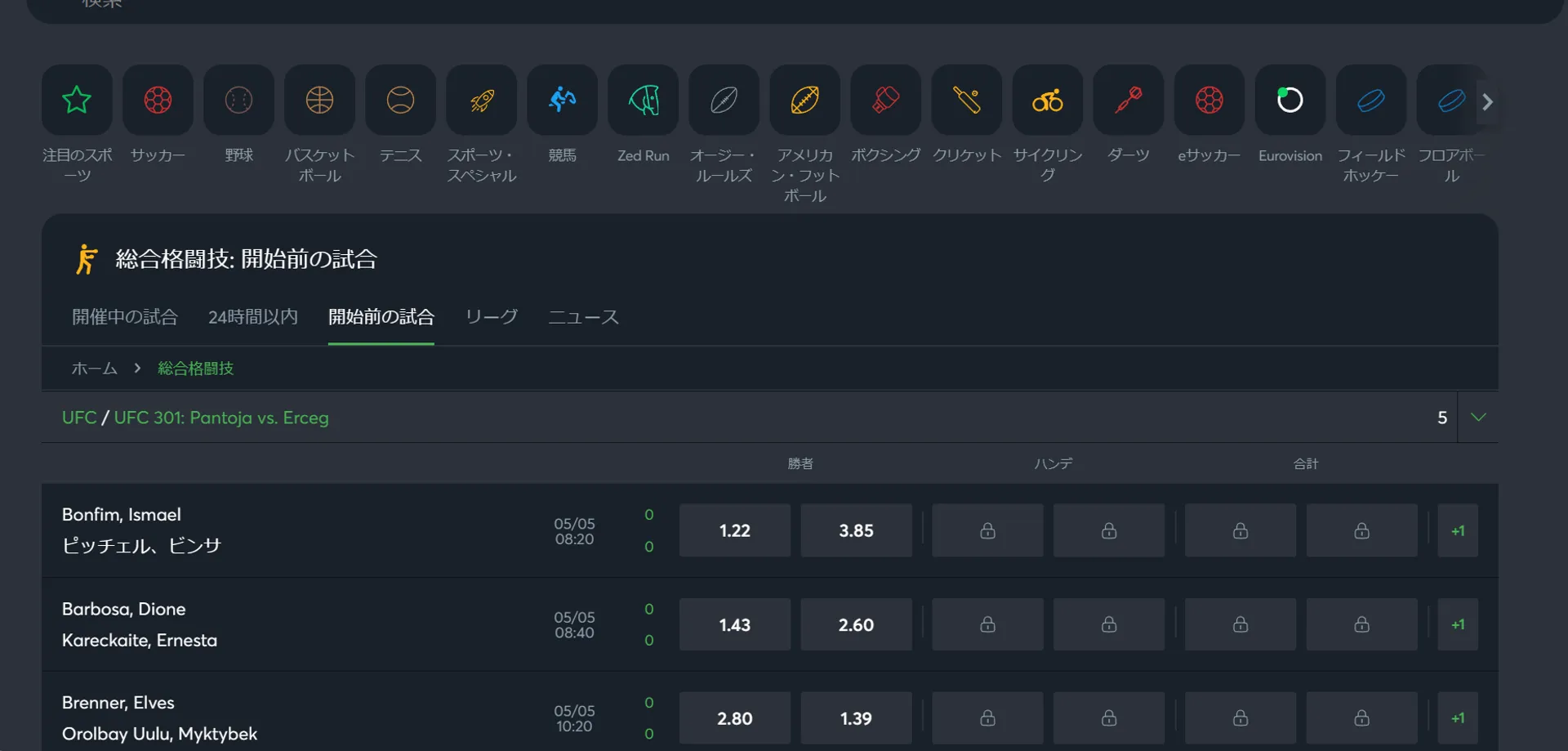Open the ダーツ darts icon
Image resolution: width=1568 pixels, height=751 pixels.
coord(1128,100)
